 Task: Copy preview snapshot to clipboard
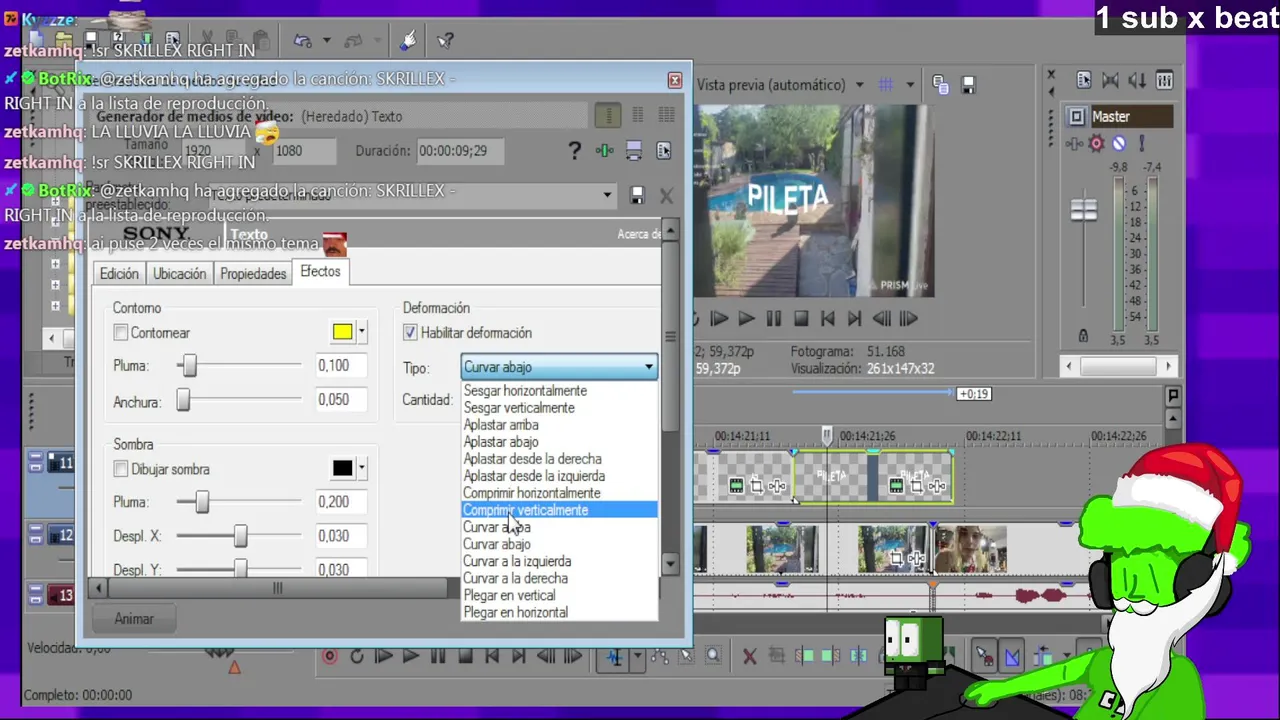pos(940,85)
